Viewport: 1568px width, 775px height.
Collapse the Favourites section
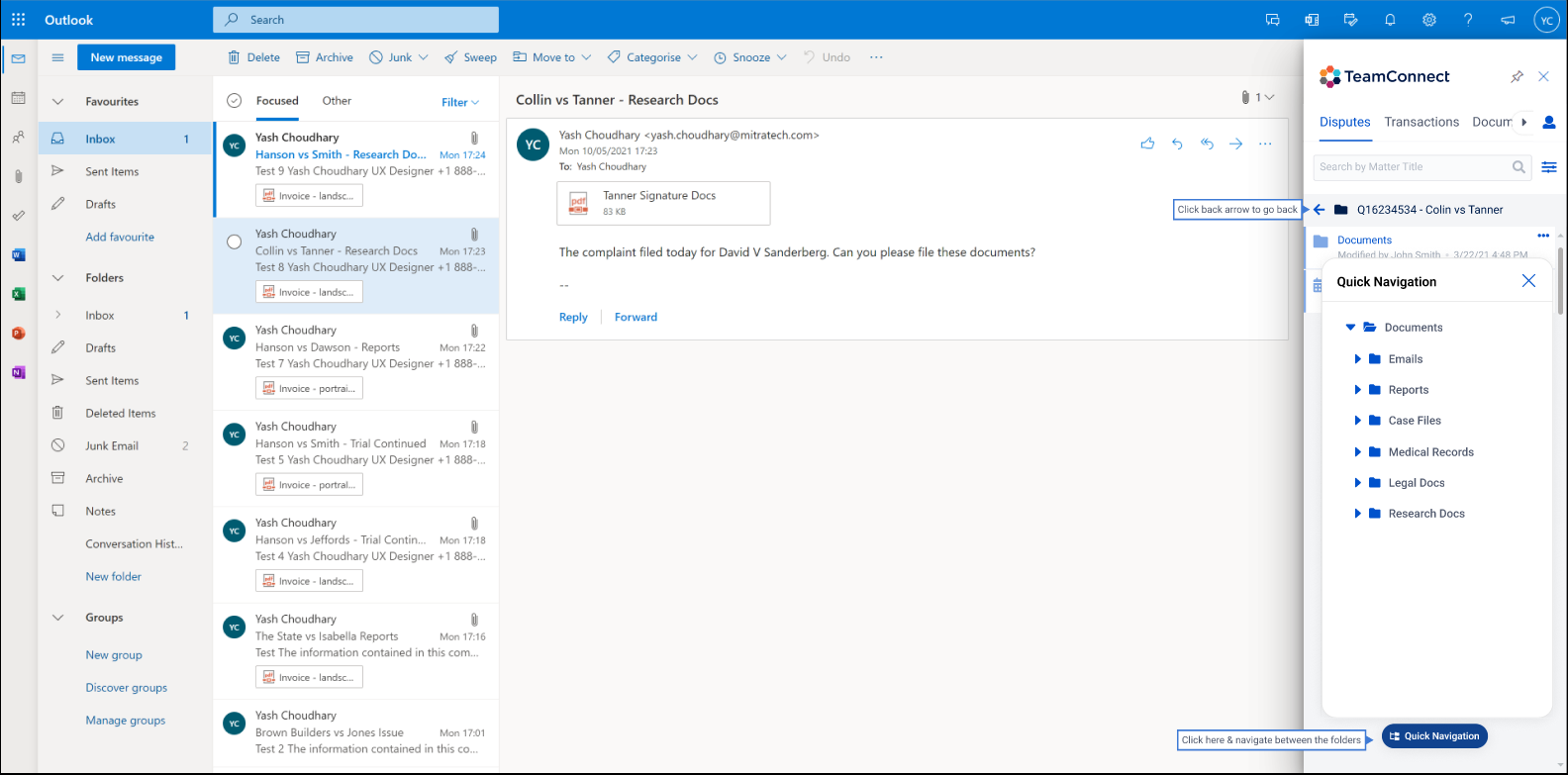click(x=57, y=102)
